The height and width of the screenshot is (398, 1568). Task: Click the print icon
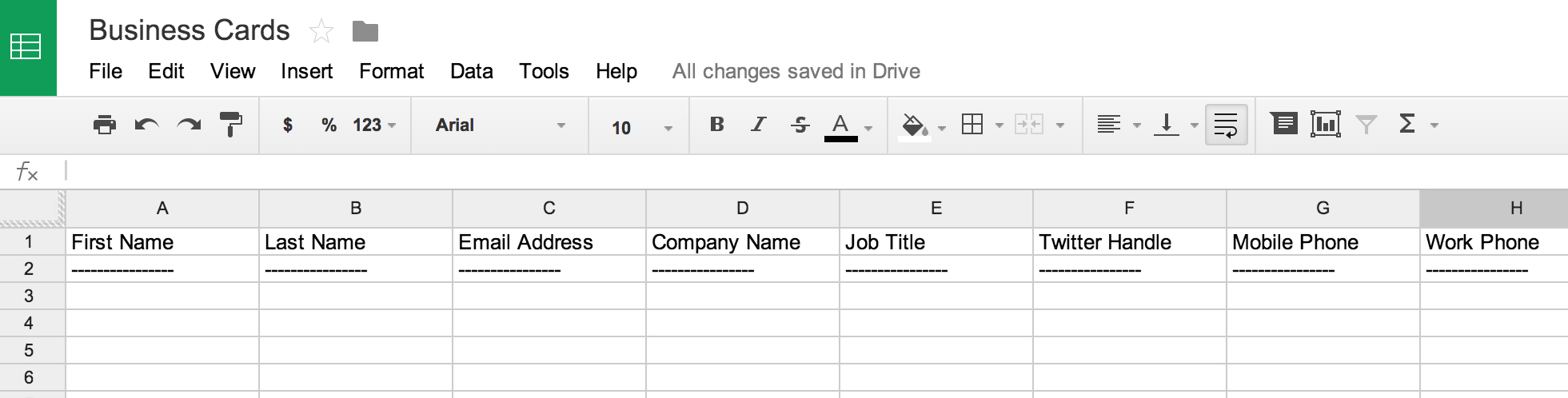click(105, 125)
